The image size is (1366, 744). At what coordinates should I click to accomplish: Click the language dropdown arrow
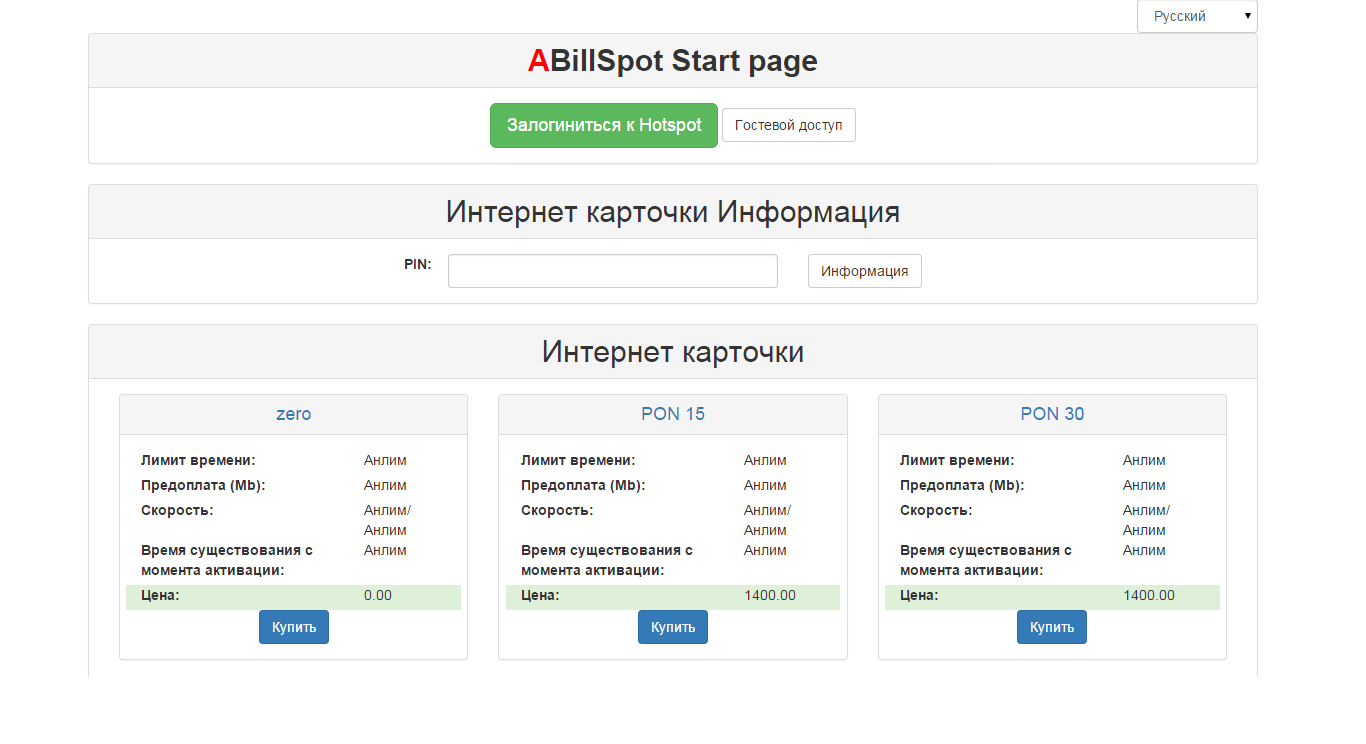[1247, 16]
